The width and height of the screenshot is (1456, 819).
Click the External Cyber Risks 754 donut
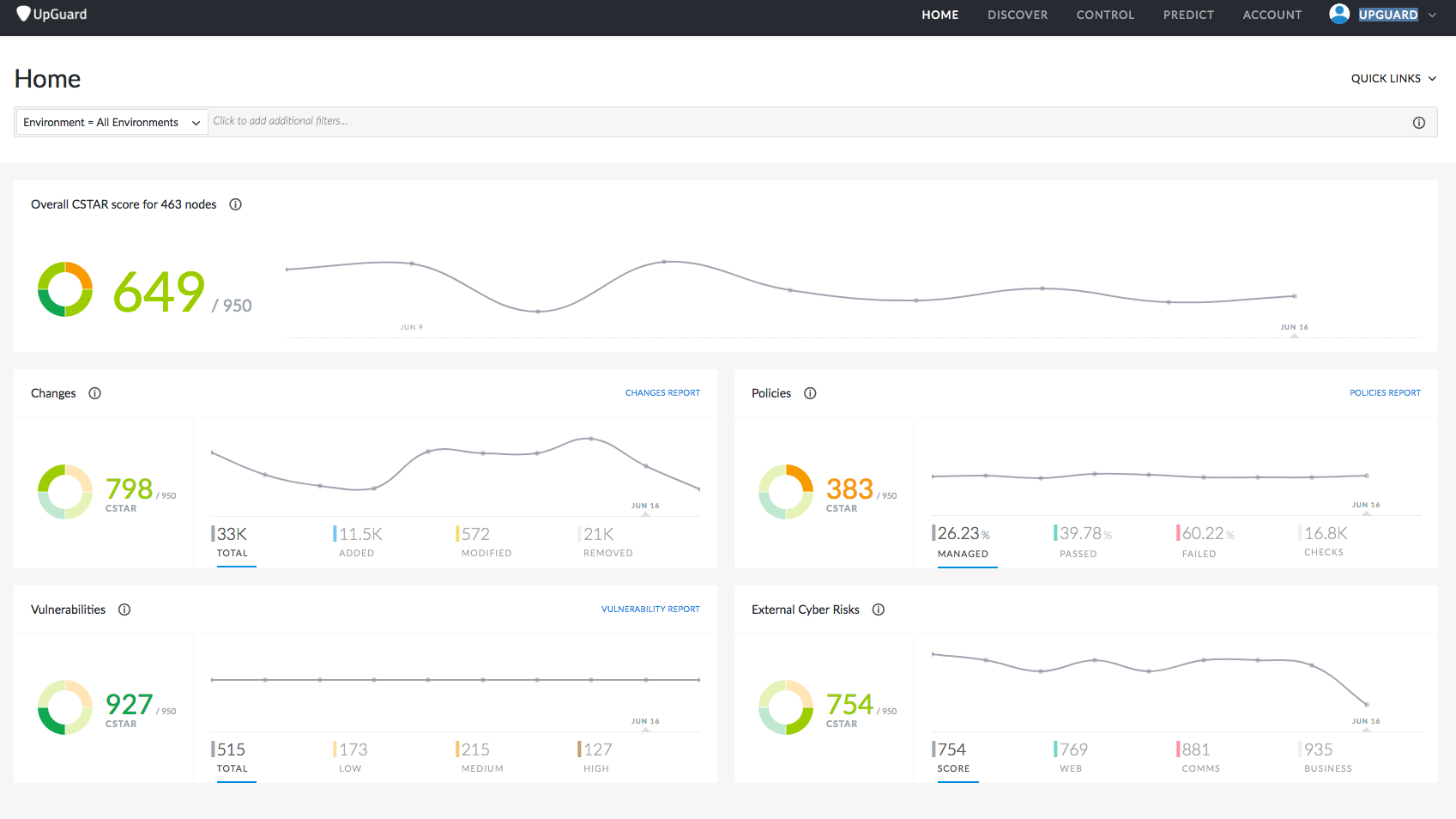786,707
